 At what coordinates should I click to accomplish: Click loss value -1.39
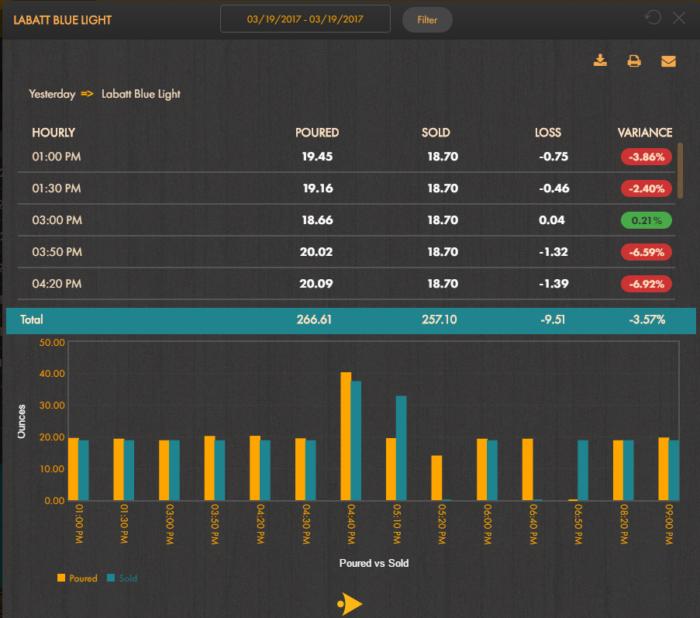pos(554,284)
